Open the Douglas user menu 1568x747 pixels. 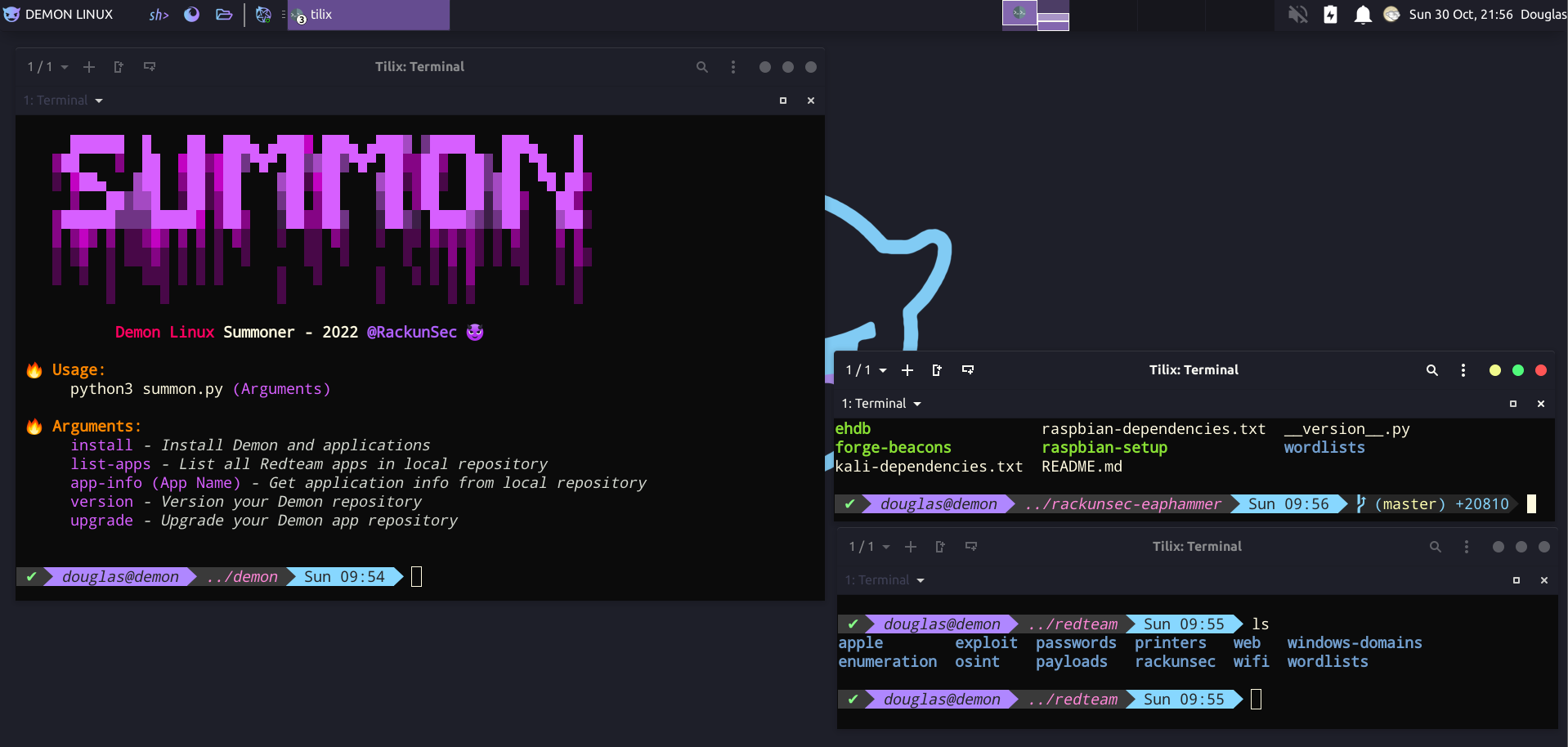pos(1543,15)
